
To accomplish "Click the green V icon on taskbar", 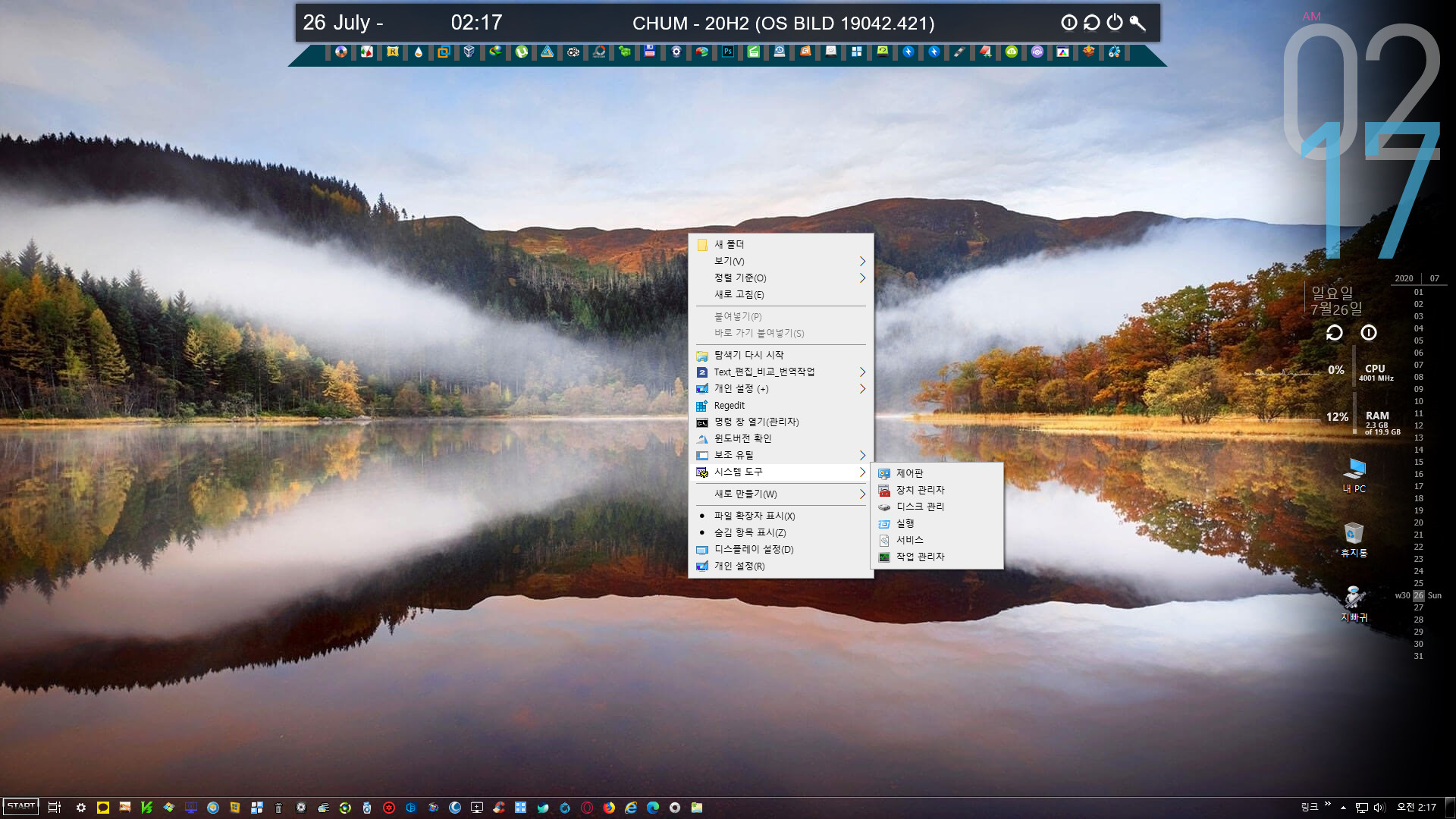I will click(146, 808).
